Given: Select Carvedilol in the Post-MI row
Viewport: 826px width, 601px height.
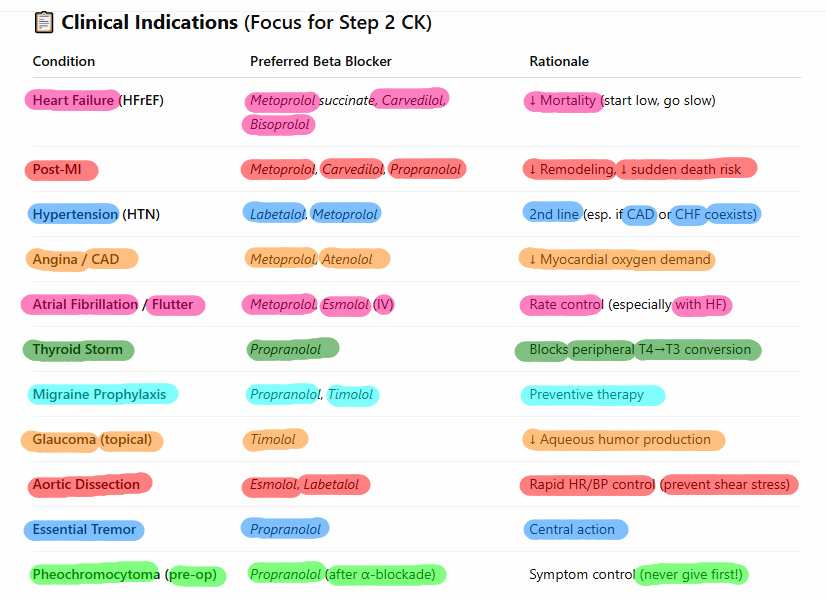Looking at the screenshot, I should click(352, 170).
